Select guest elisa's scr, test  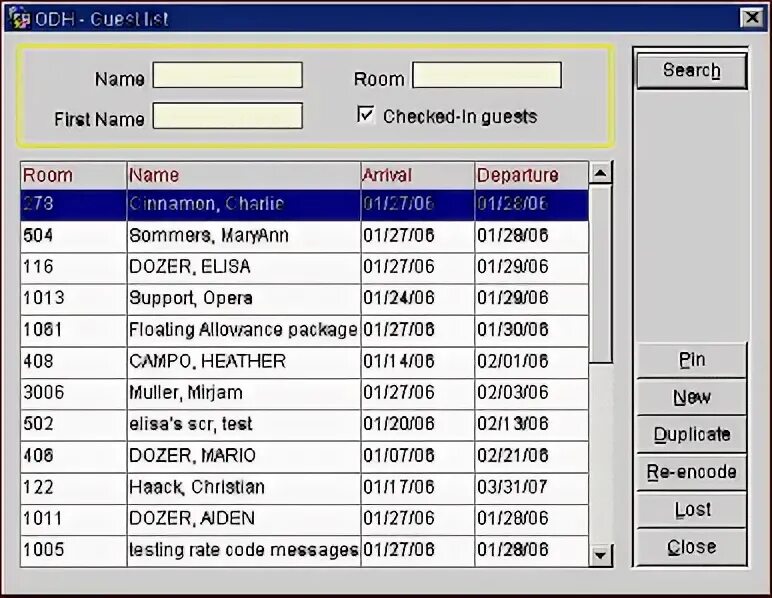coord(304,425)
